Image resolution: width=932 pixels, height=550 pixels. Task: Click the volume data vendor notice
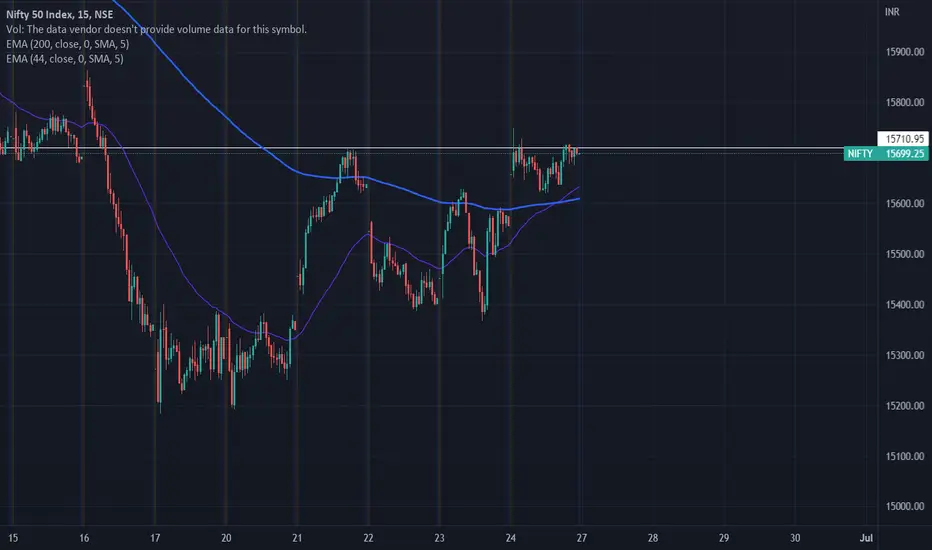pyautogui.click(x=156, y=29)
